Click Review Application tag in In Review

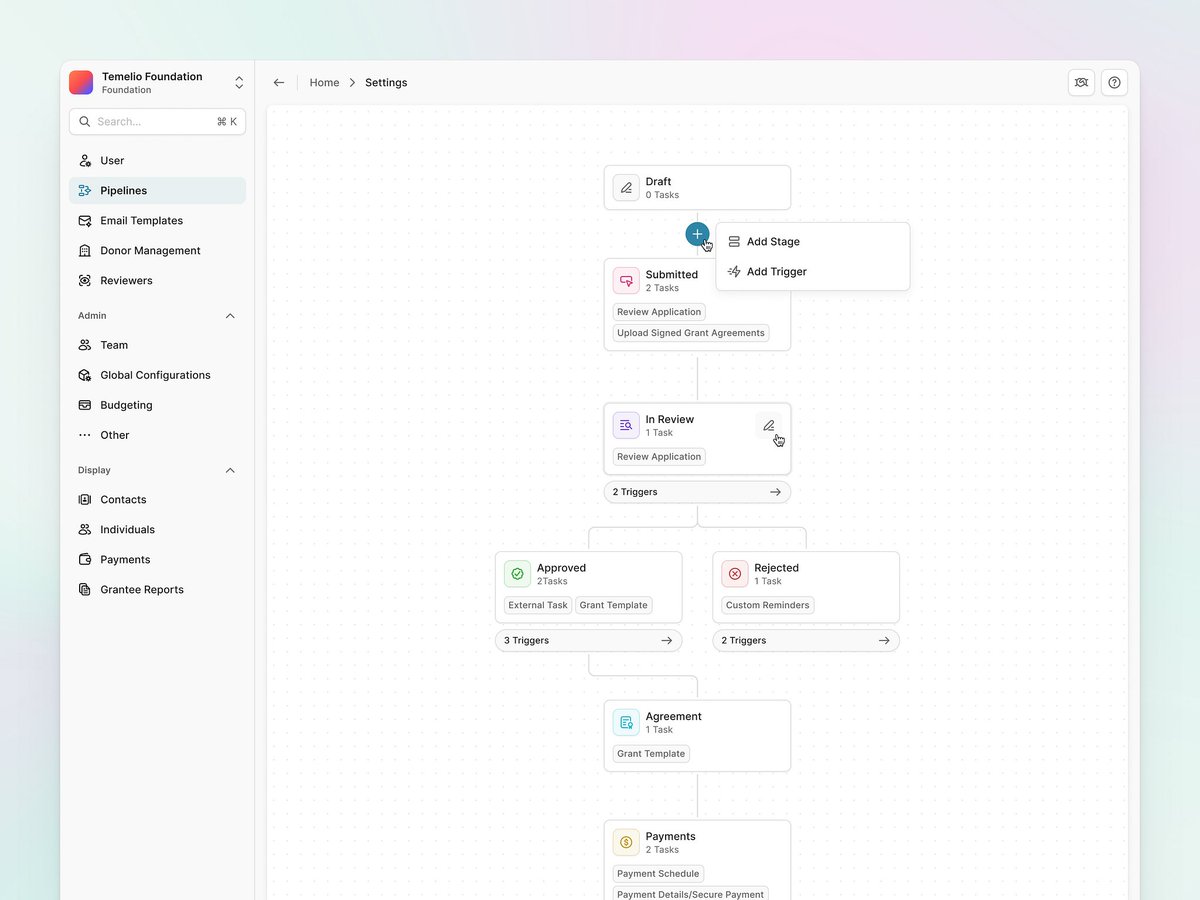tap(659, 457)
